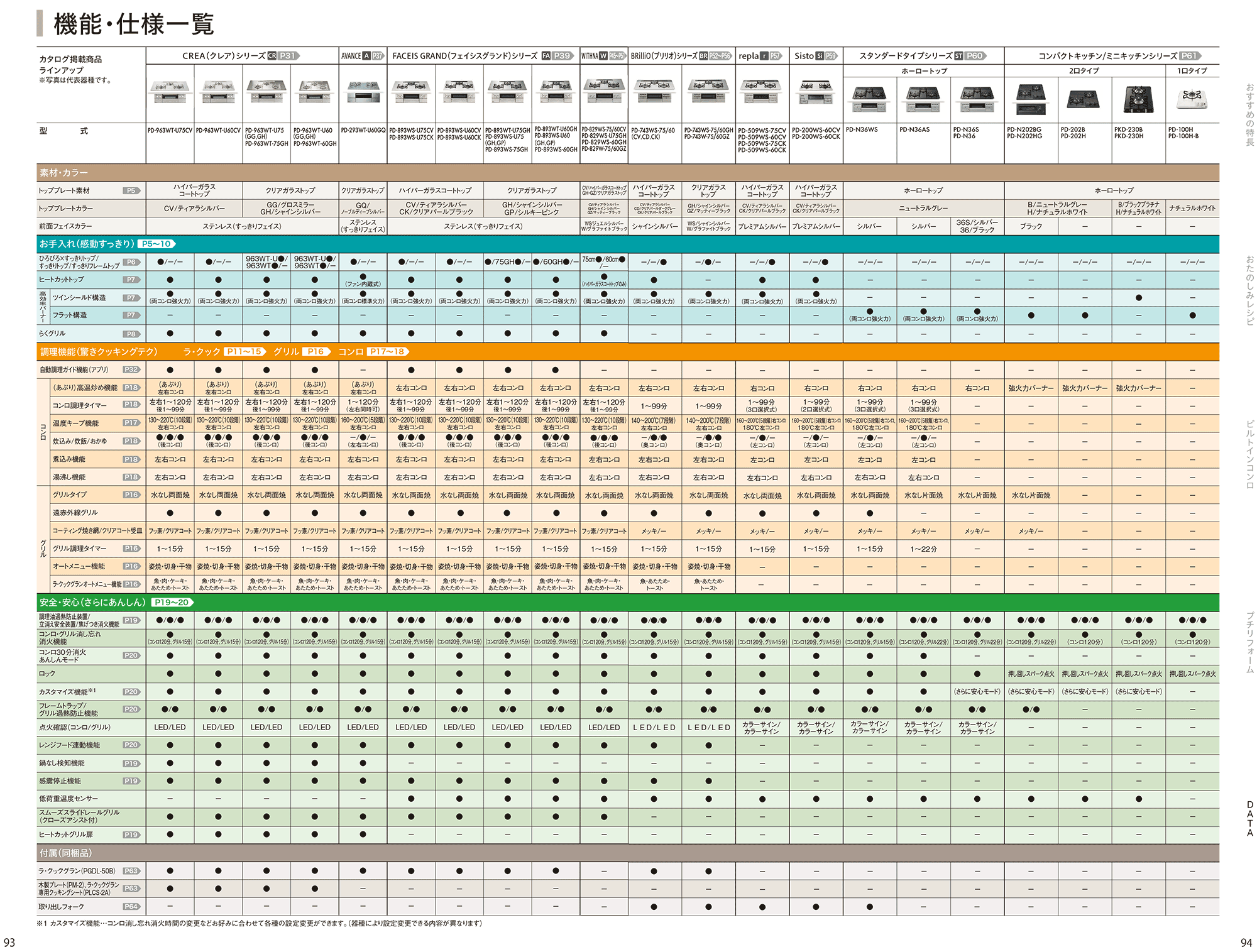Open the P17〜18 link beside コンロ in orange header
This screenshot has width=1257, height=952.
click(x=388, y=352)
